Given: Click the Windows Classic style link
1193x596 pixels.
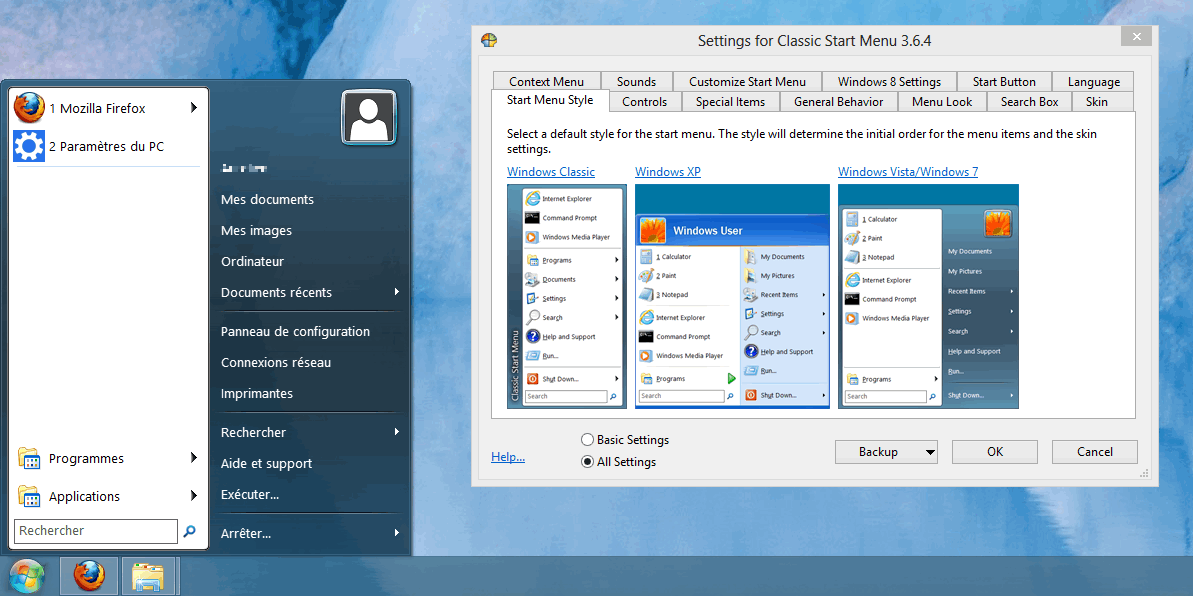Looking at the screenshot, I should tap(551, 172).
